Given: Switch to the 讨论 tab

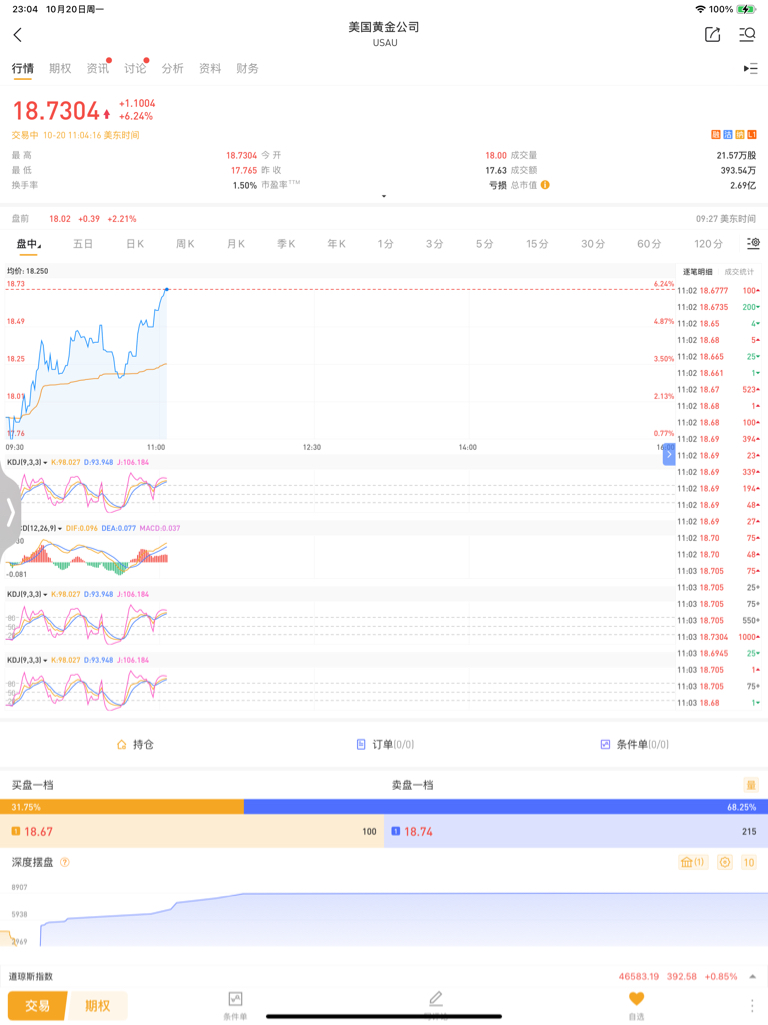Looking at the screenshot, I should (135, 69).
